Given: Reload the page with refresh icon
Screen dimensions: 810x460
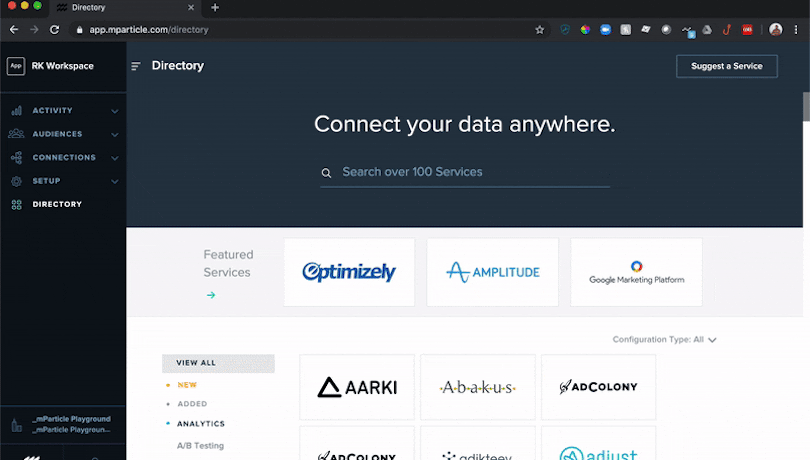Looking at the screenshot, I should point(54,29).
